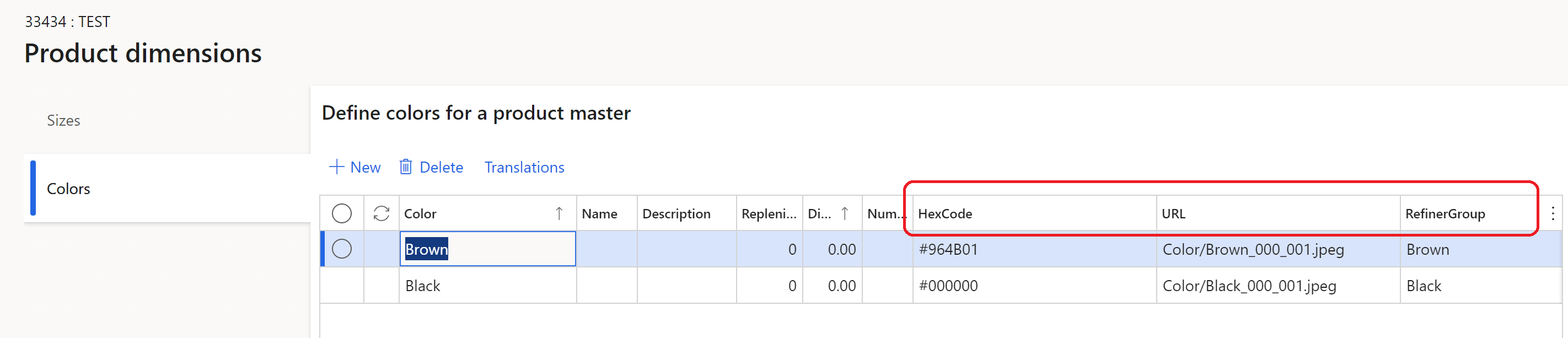Click the Num... column header

pos(887,213)
